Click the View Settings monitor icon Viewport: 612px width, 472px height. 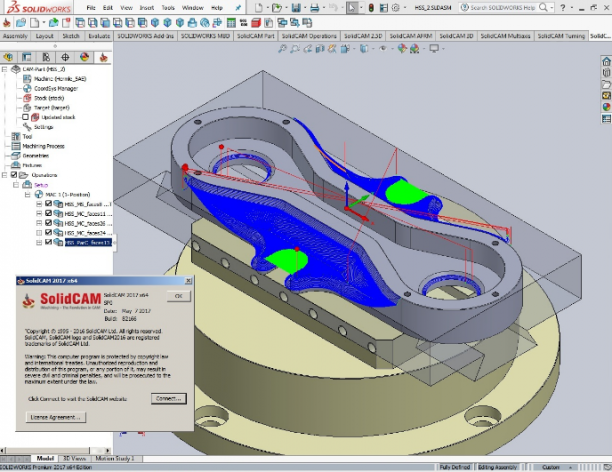pos(434,49)
